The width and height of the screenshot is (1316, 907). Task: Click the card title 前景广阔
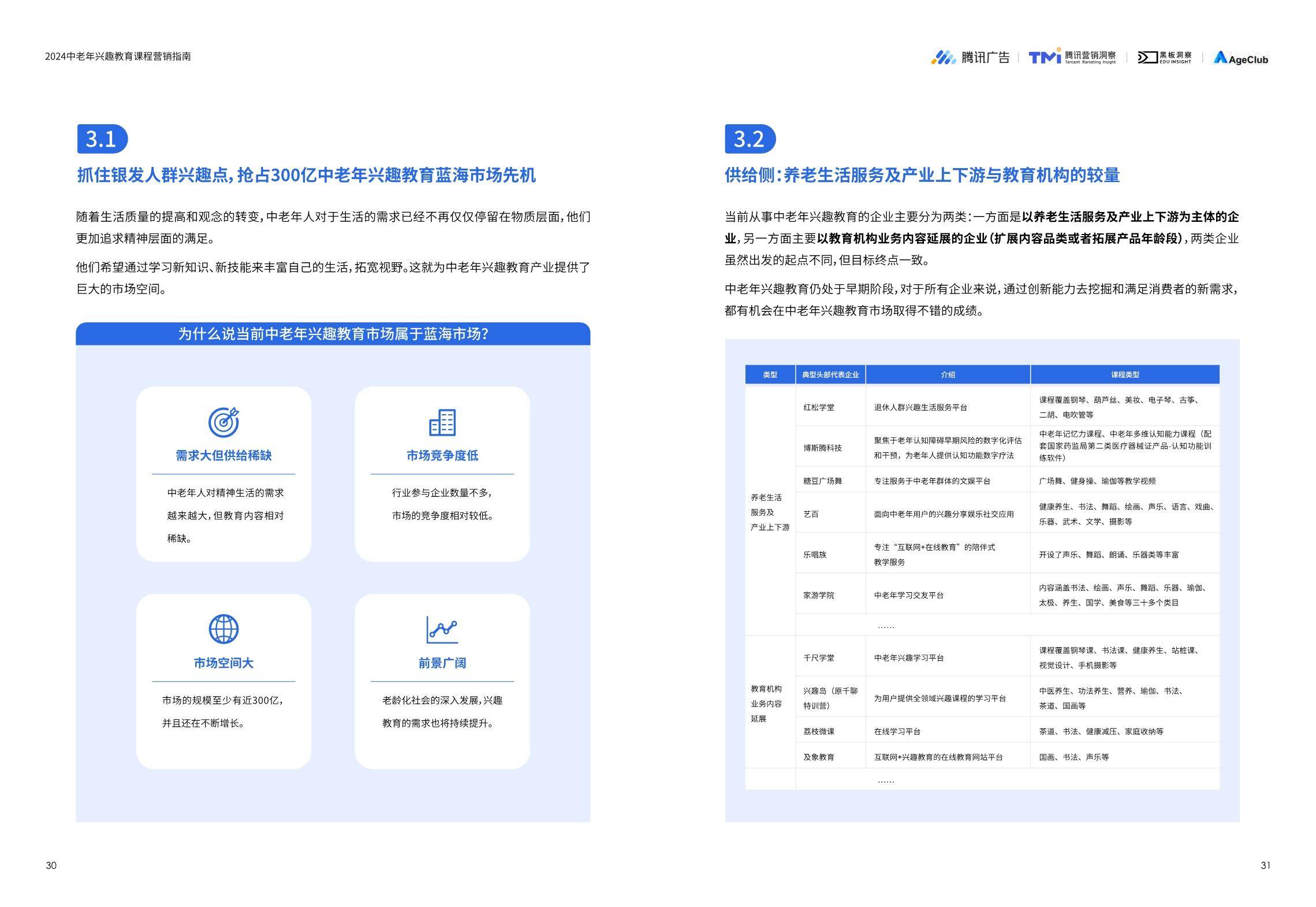tap(442, 663)
